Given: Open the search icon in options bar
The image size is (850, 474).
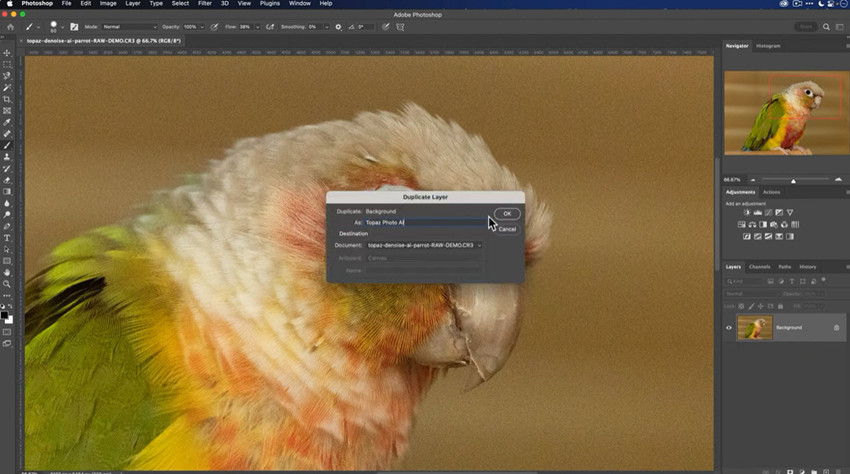Looking at the screenshot, I should tap(826, 27).
